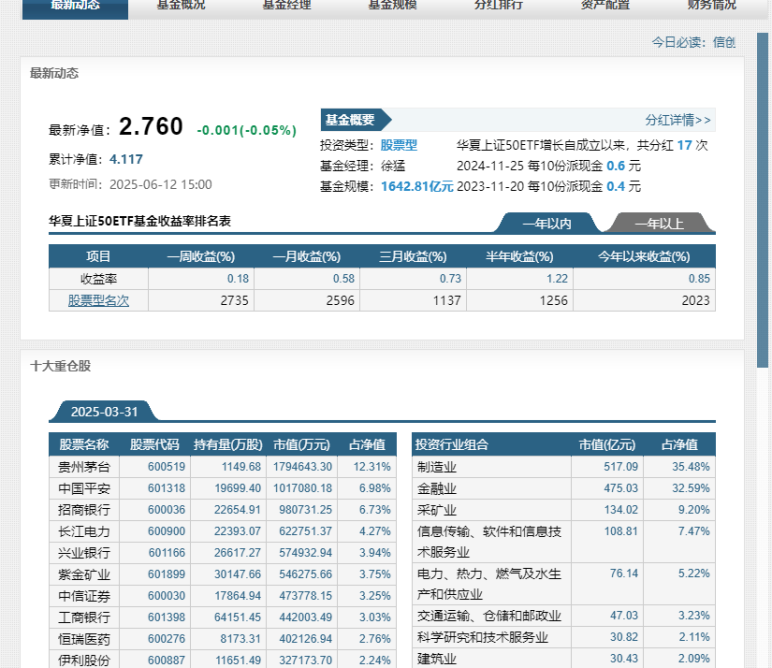Click the year-to-date return value 0.85
The image size is (772, 668).
699,279
